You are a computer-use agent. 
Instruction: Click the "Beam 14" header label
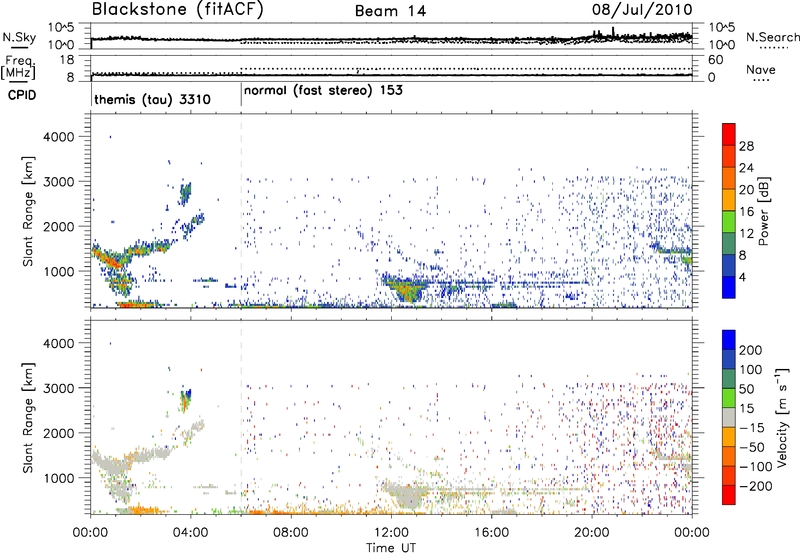point(391,11)
